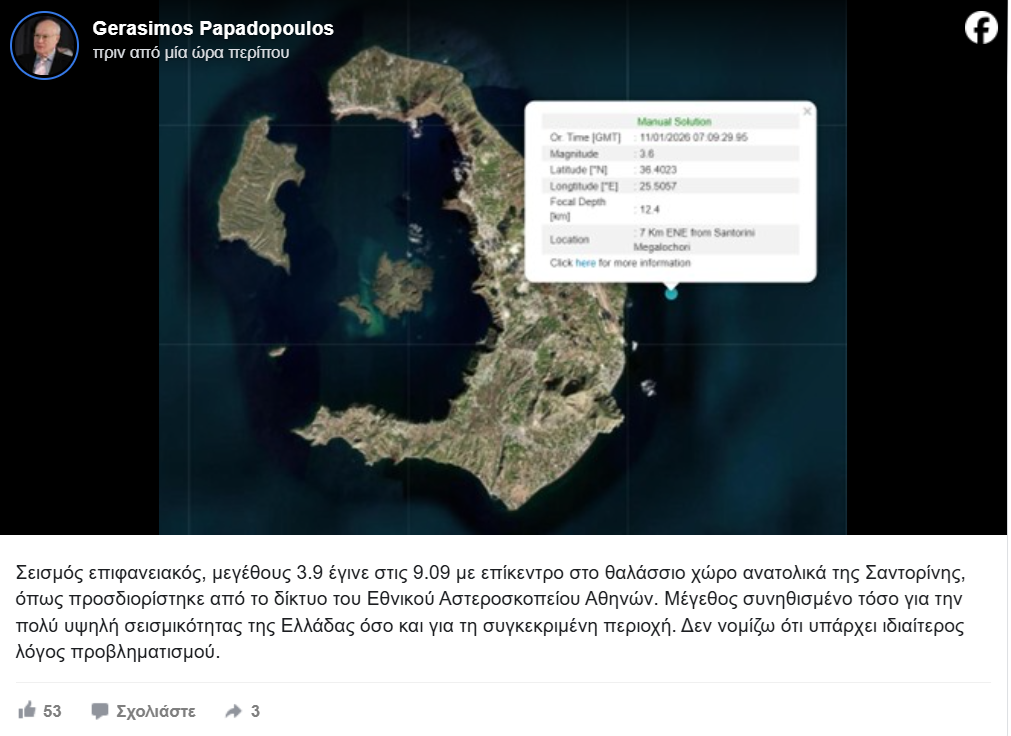Click the post timestamp under author name

pos(190,53)
